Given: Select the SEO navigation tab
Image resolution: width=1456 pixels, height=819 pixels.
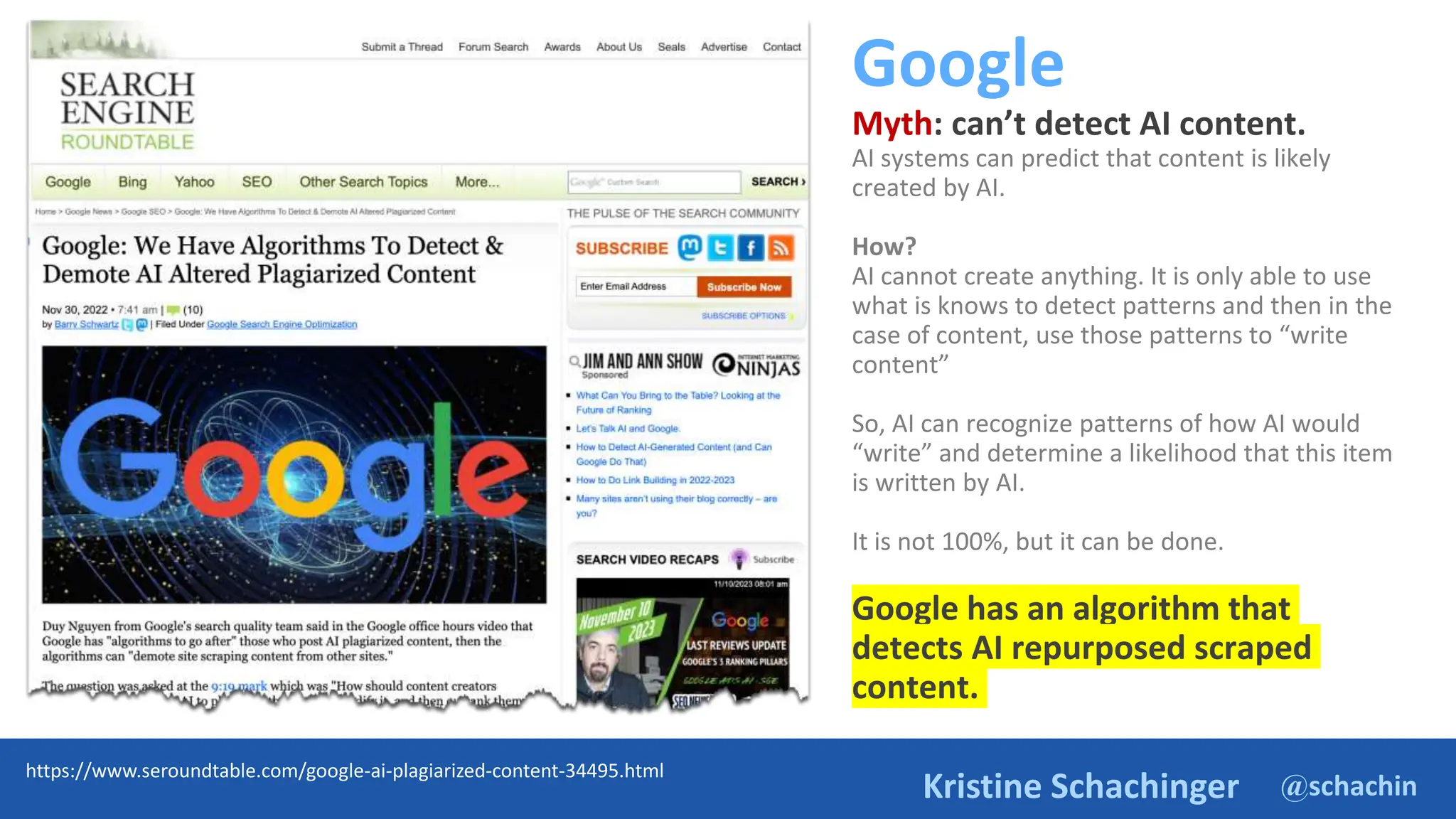Looking at the screenshot, I should click(x=257, y=182).
